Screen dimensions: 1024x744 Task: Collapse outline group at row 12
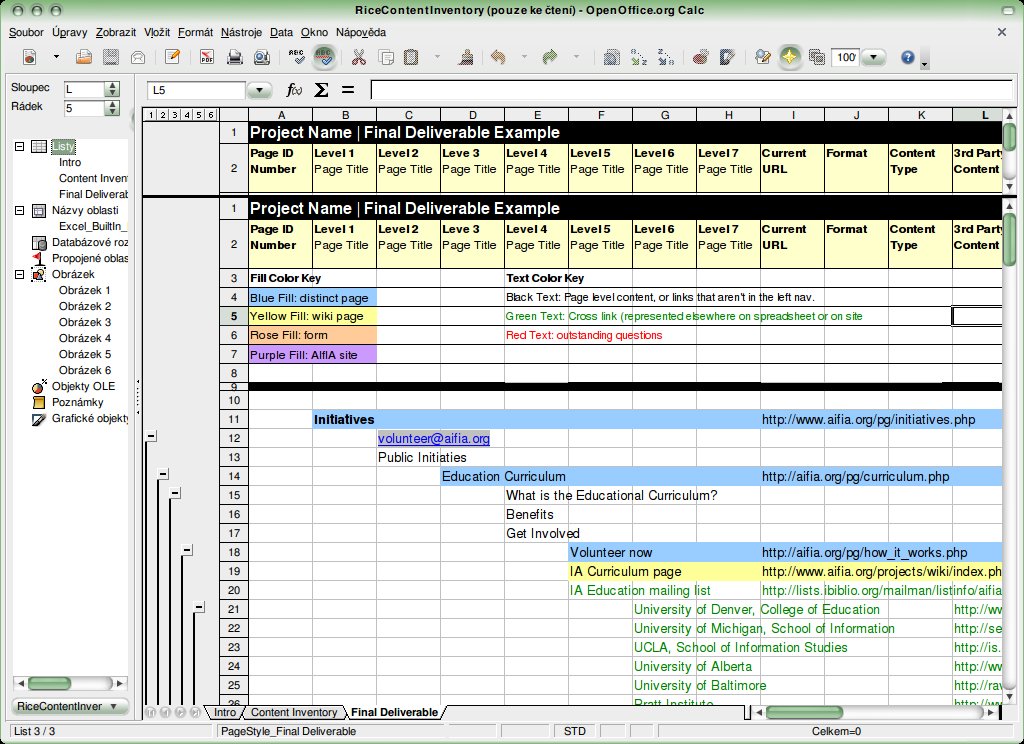(151, 436)
